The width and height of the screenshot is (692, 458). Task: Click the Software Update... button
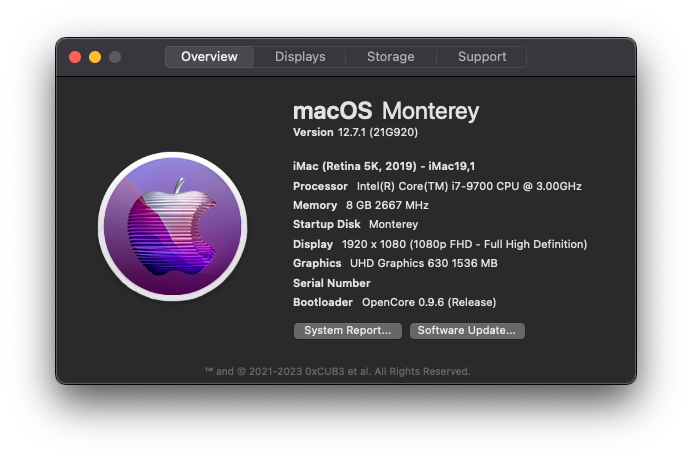467,330
